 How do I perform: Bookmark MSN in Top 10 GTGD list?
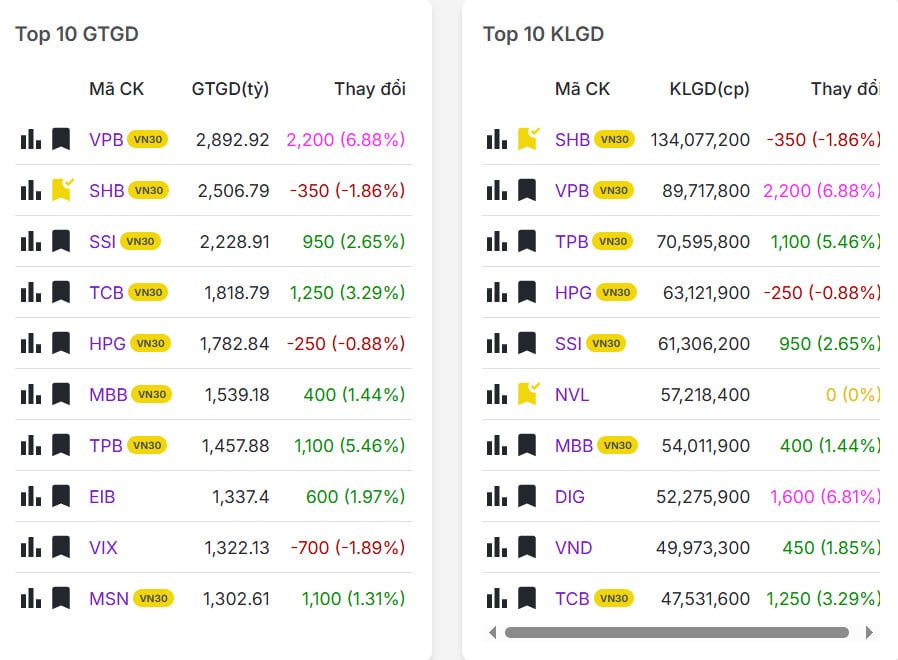click(61, 598)
